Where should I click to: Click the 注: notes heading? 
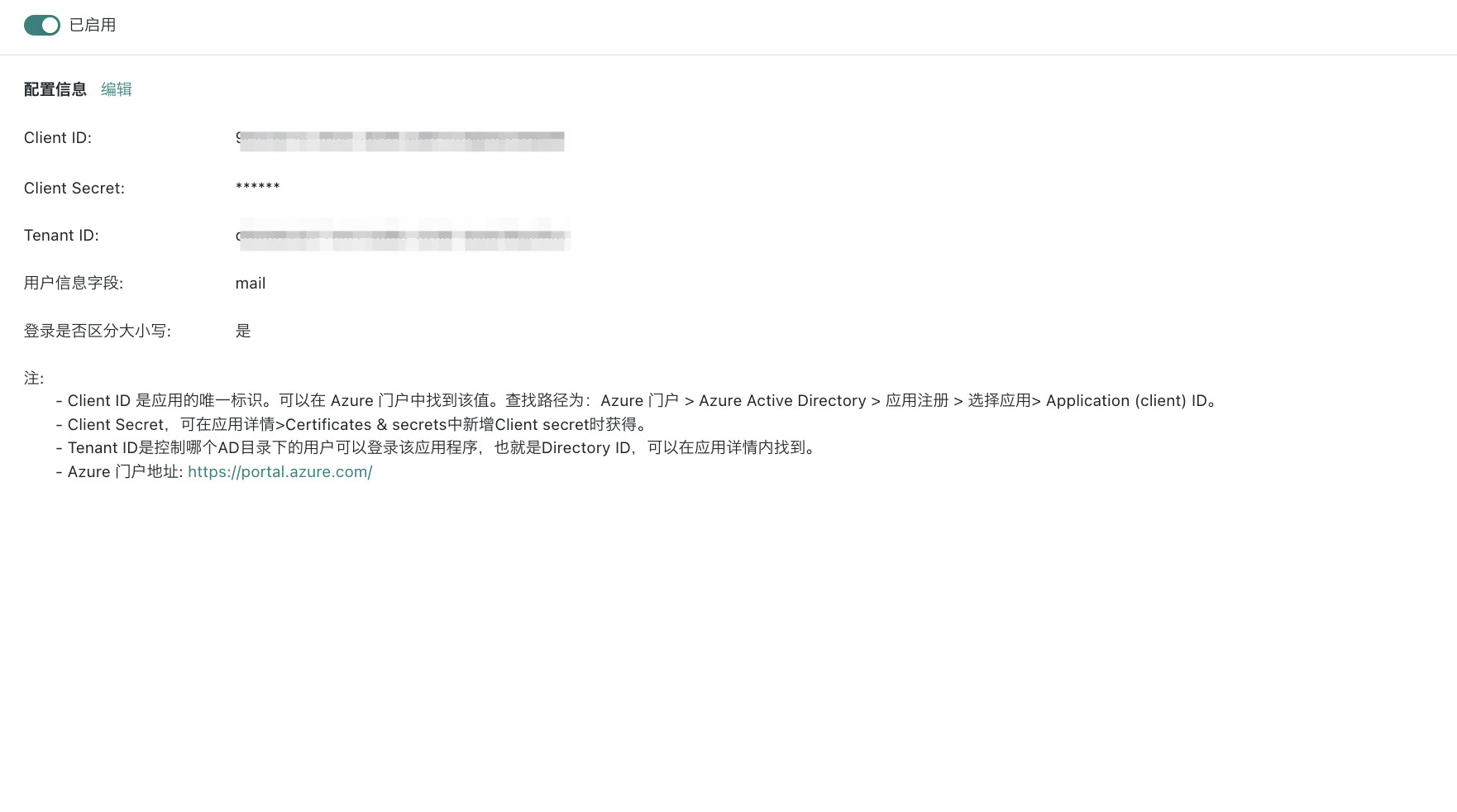click(34, 379)
